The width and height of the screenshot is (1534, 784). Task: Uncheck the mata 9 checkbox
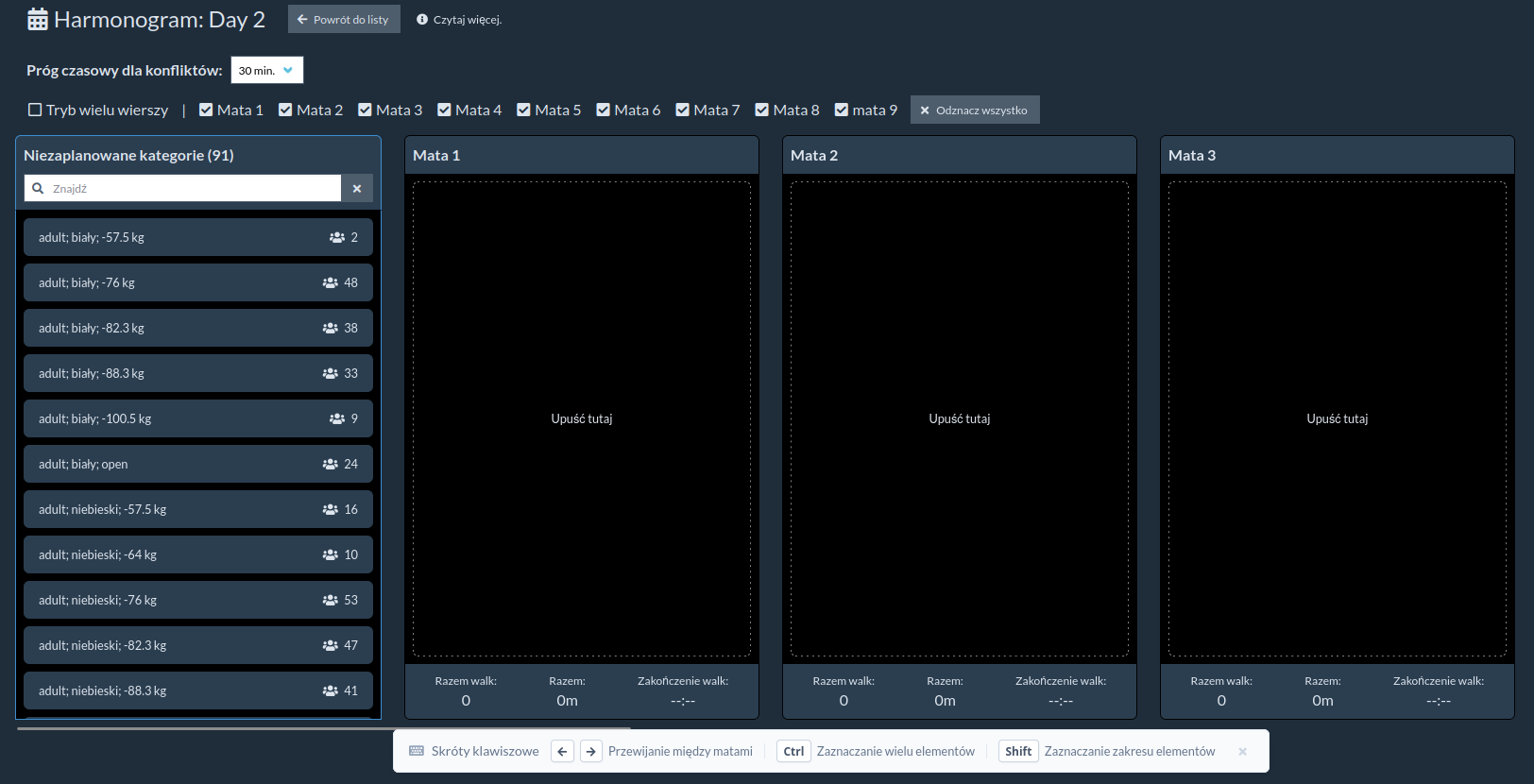point(841,111)
